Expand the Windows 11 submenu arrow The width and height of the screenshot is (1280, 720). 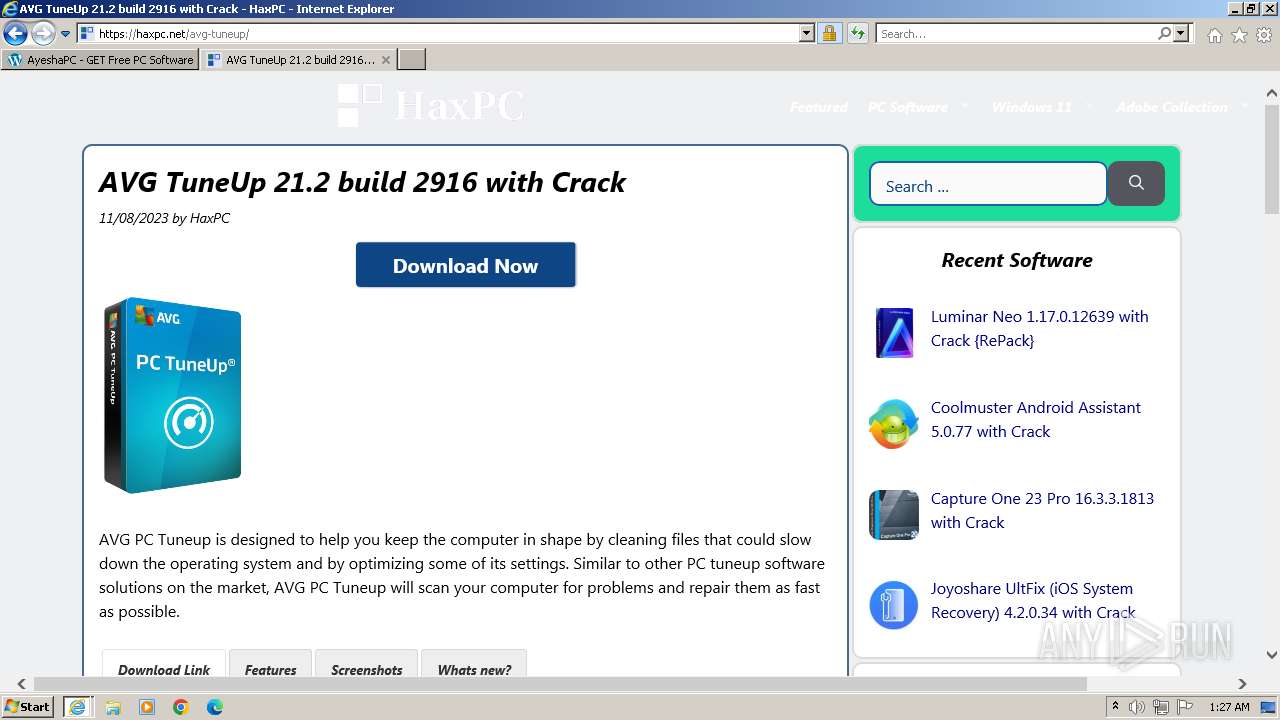point(1089,106)
